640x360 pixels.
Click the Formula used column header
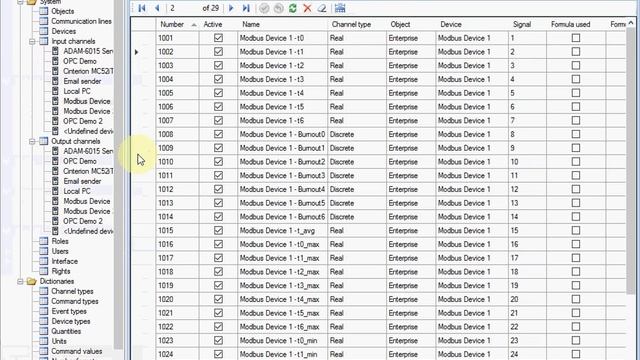[x=576, y=24]
